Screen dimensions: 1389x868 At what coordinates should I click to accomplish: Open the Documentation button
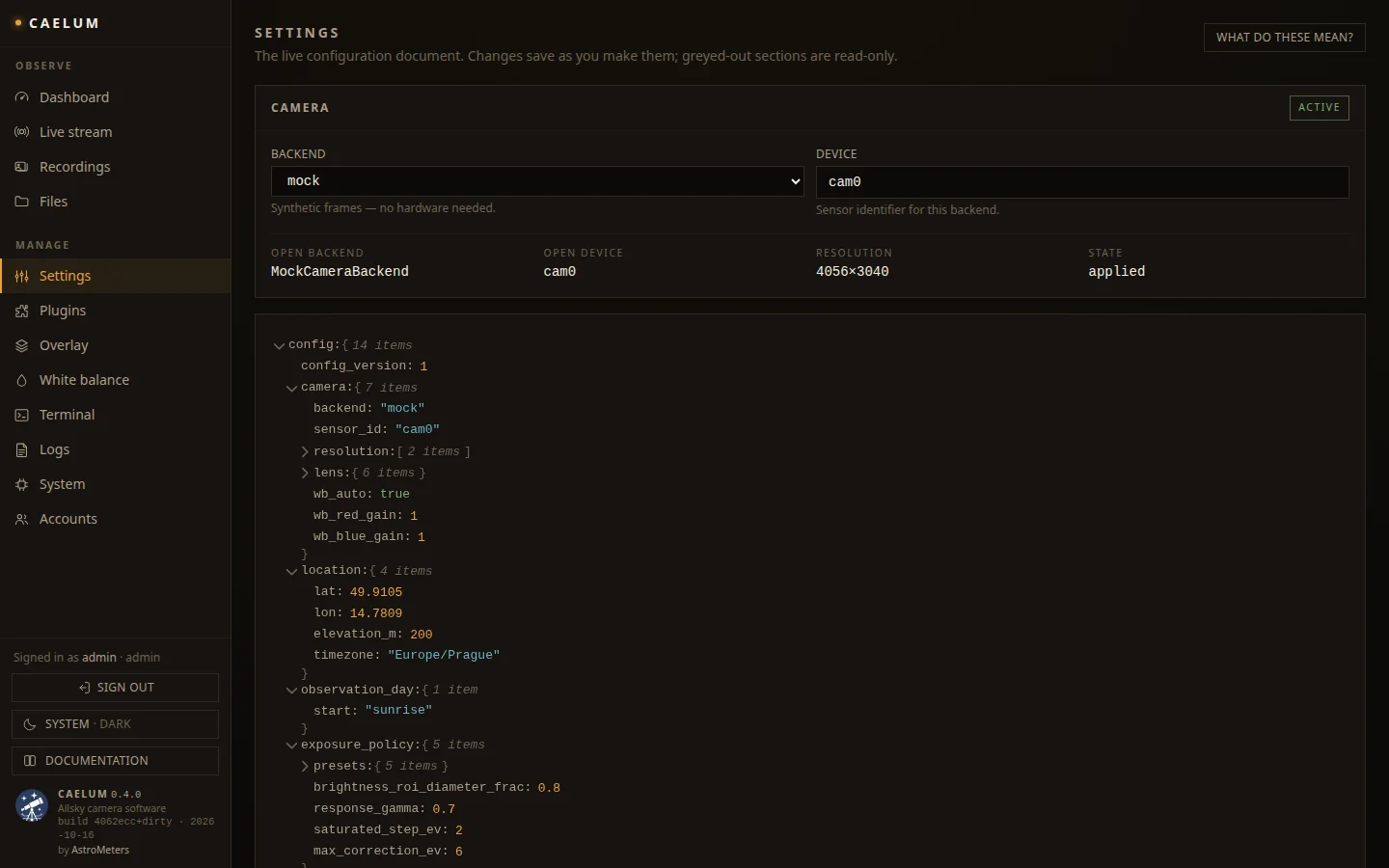tap(115, 761)
